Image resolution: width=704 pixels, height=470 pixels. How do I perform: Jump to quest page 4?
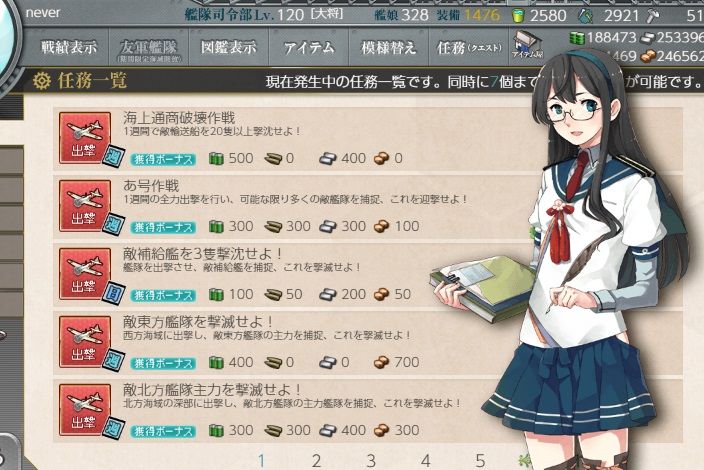[x=426, y=461]
